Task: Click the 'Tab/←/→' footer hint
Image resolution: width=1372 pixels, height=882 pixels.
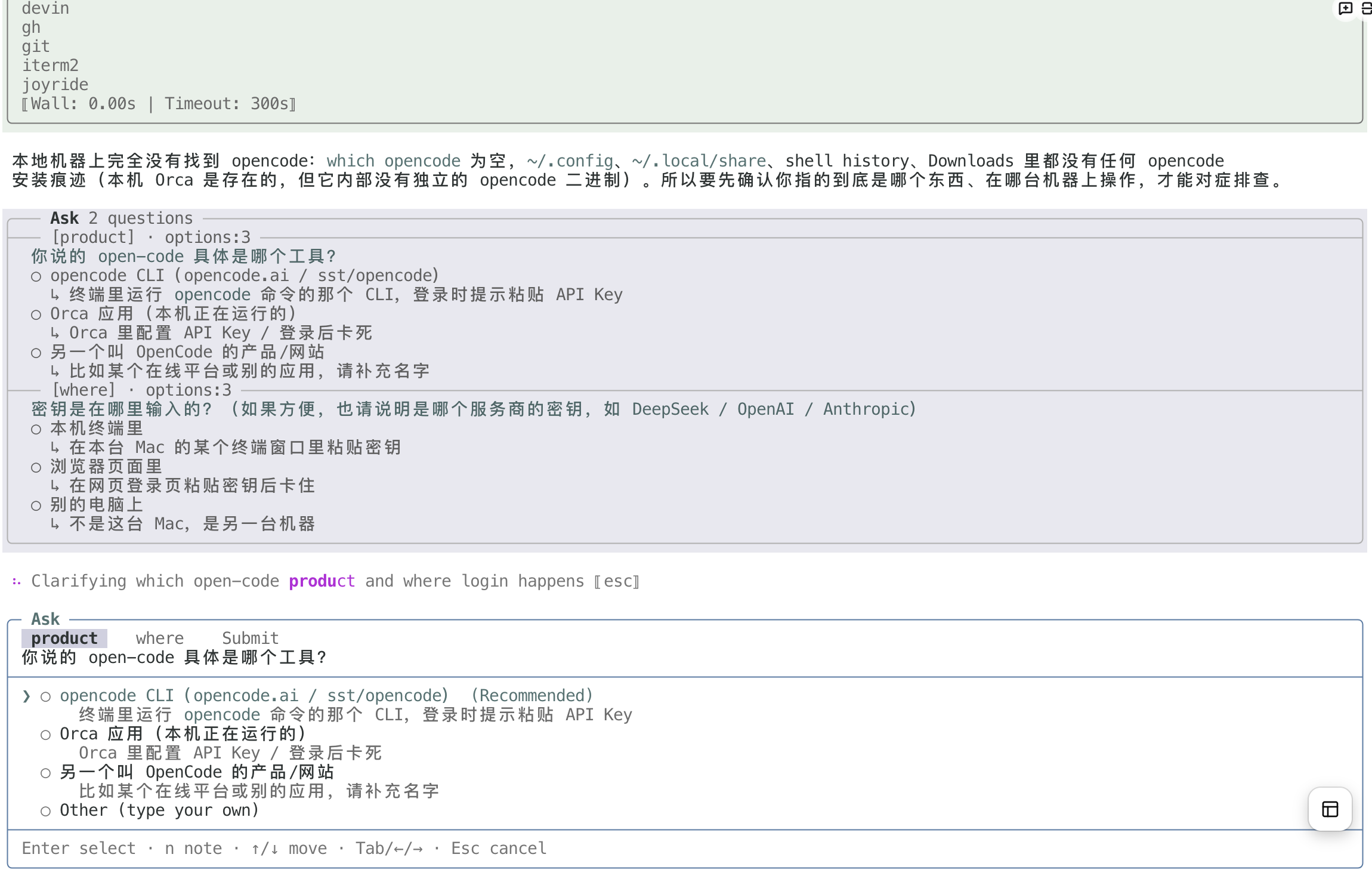Action: click(389, 848)
